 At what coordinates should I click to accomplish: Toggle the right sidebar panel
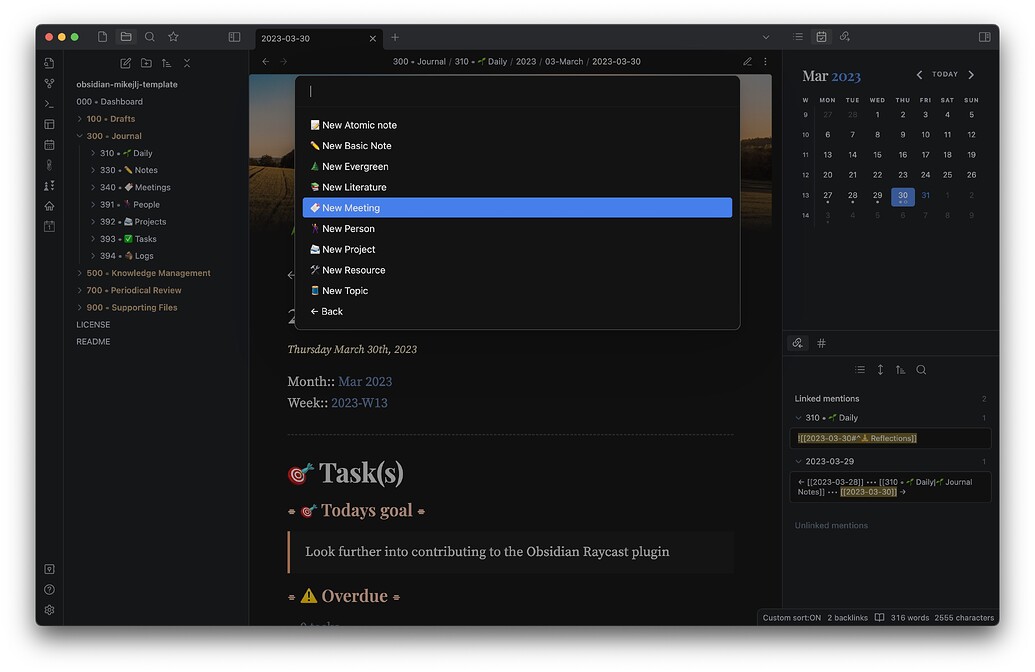click(x=984, y=37)
